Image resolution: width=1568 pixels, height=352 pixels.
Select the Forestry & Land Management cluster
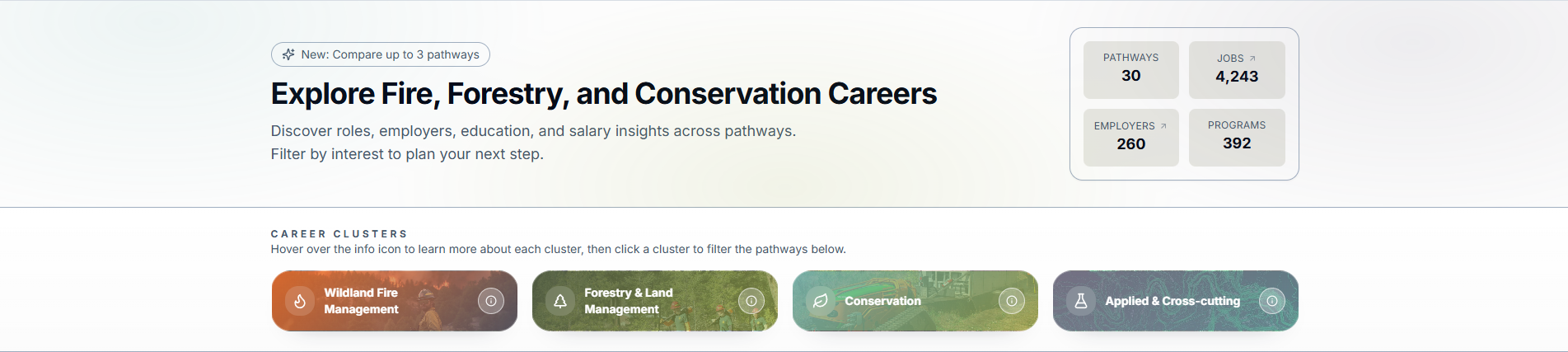pos(643,301)
